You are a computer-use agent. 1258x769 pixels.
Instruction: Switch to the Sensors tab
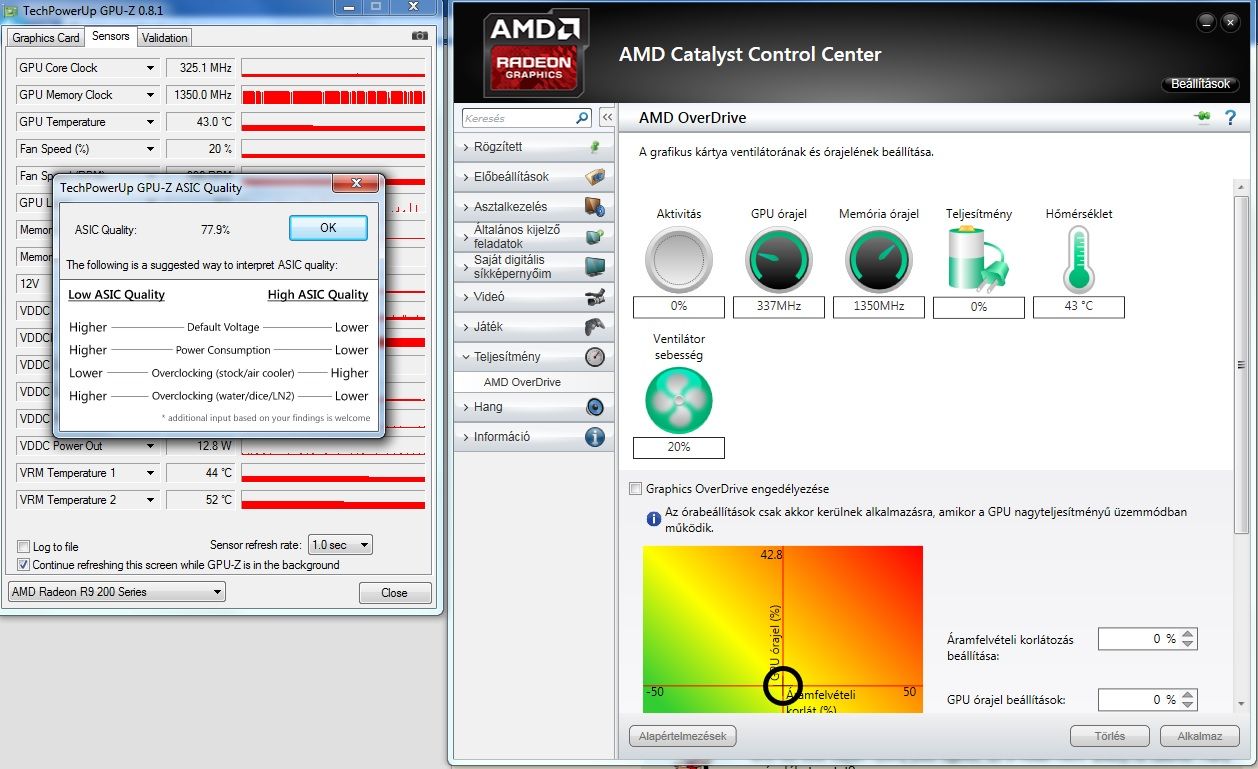pos(110,36)
